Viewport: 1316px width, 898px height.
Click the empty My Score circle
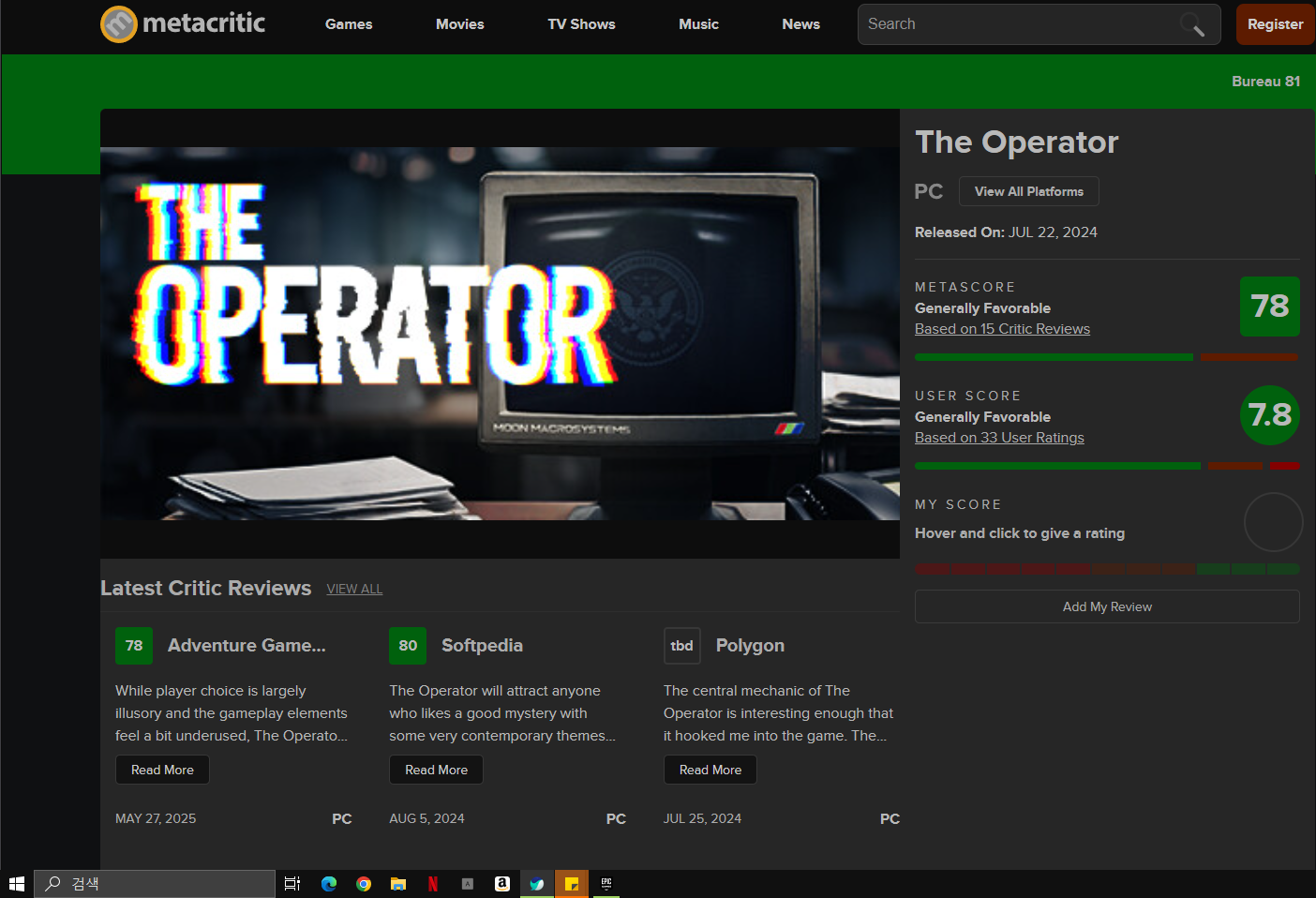(1273, 522)
